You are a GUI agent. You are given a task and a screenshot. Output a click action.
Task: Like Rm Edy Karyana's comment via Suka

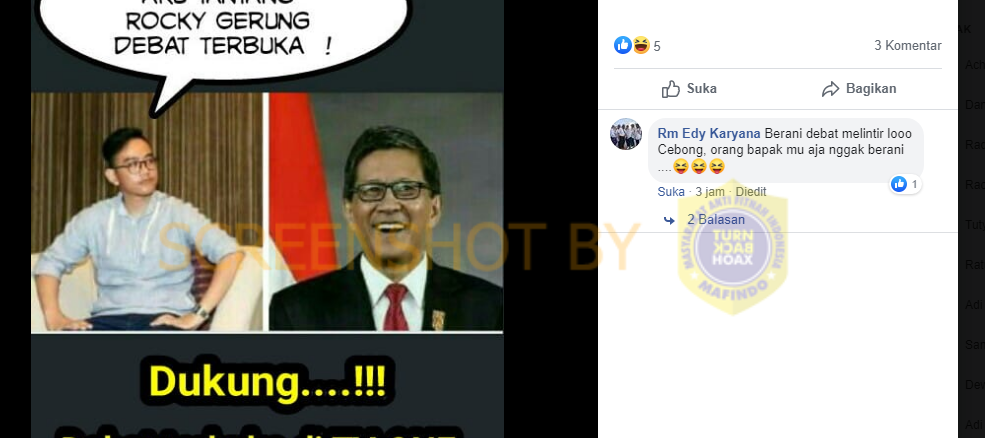click(x=671, y=192)
